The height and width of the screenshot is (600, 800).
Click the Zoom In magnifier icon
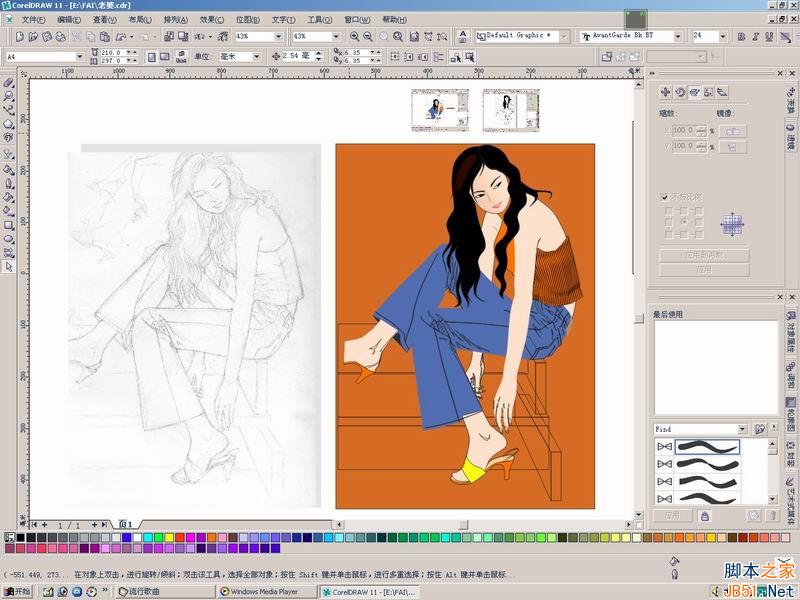click(354, 36)
